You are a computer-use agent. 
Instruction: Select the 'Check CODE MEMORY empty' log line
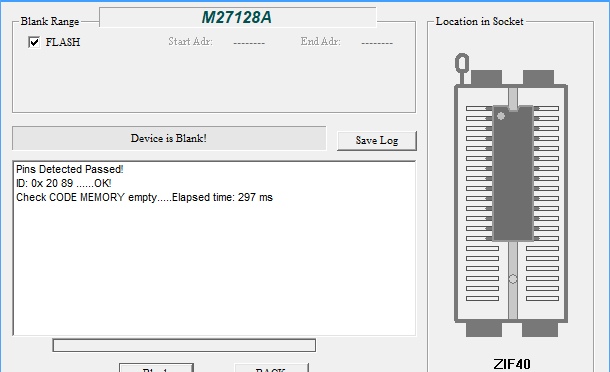(x=144, y=197)
